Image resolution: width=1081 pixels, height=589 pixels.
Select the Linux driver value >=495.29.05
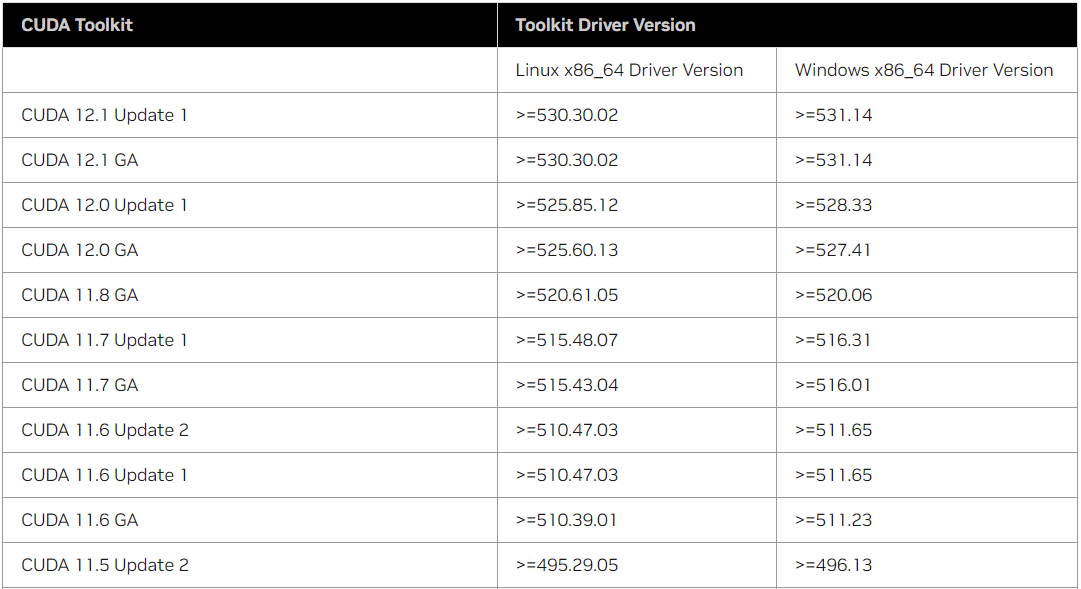567,565
